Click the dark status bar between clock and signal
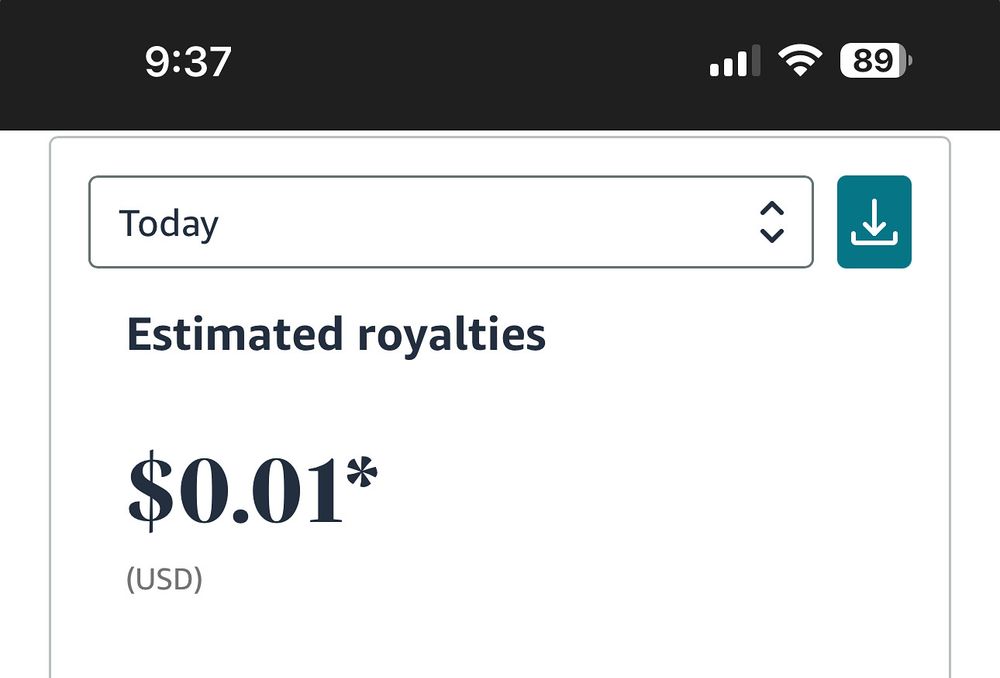Screen dimensions: 1000x678 [471, 61]
